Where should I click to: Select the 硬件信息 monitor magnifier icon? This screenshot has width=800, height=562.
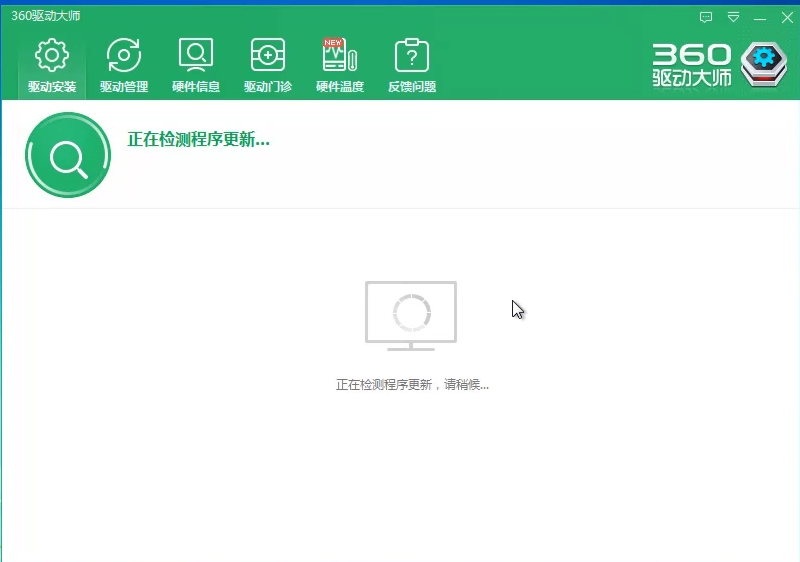click(196, 55)
